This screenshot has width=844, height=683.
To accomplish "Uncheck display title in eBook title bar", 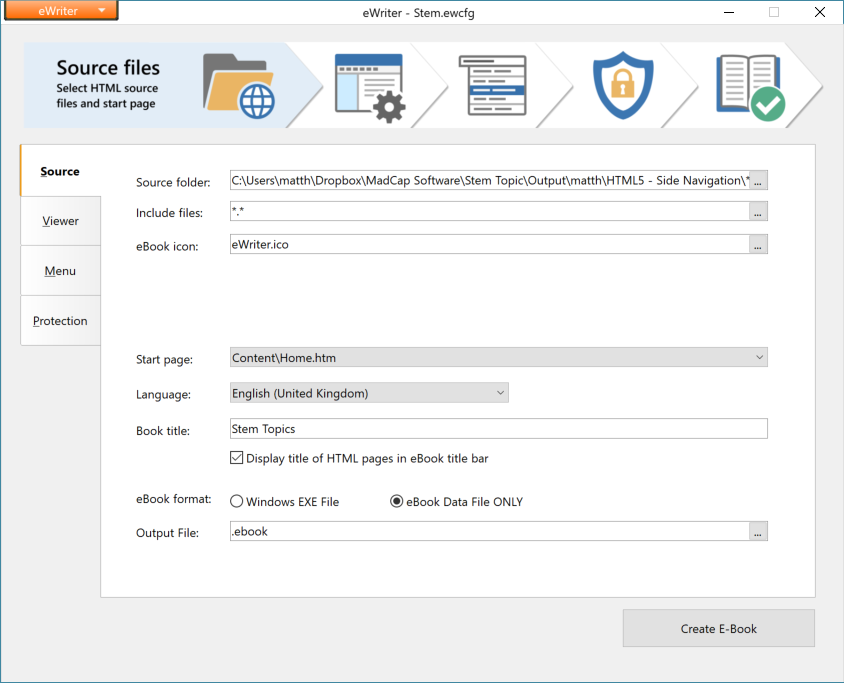I will tap(236, 457).
